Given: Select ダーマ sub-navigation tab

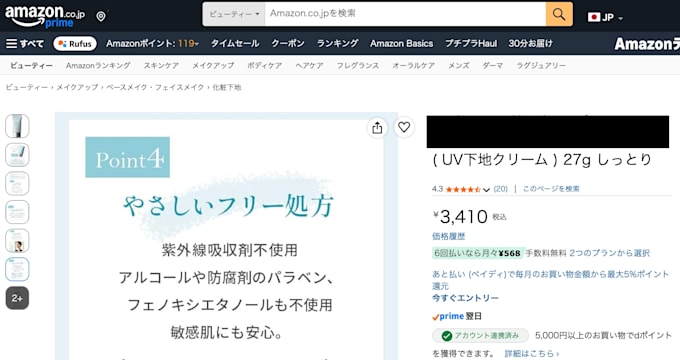Looking at the screenshot, I should click(x=493, y=65).
